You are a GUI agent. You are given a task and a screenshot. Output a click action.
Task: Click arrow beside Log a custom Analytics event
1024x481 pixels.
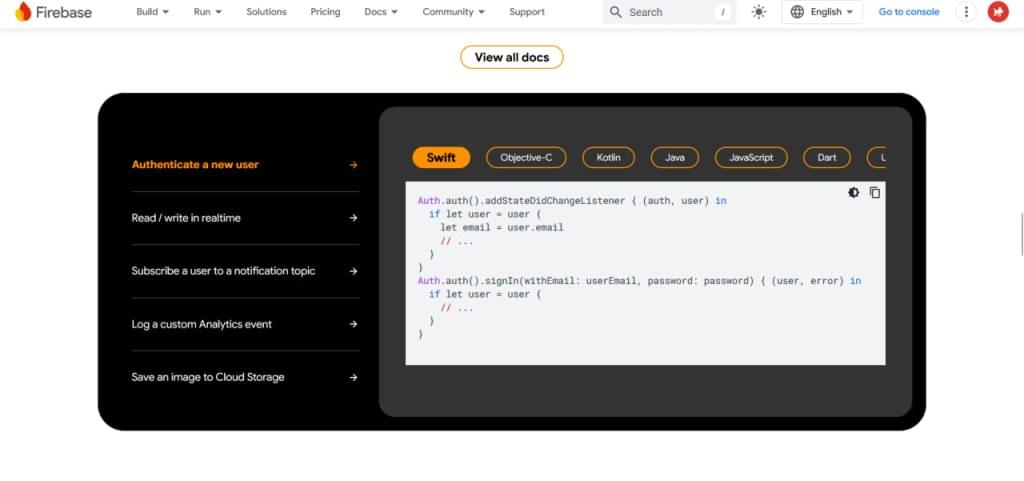[353, 324]
